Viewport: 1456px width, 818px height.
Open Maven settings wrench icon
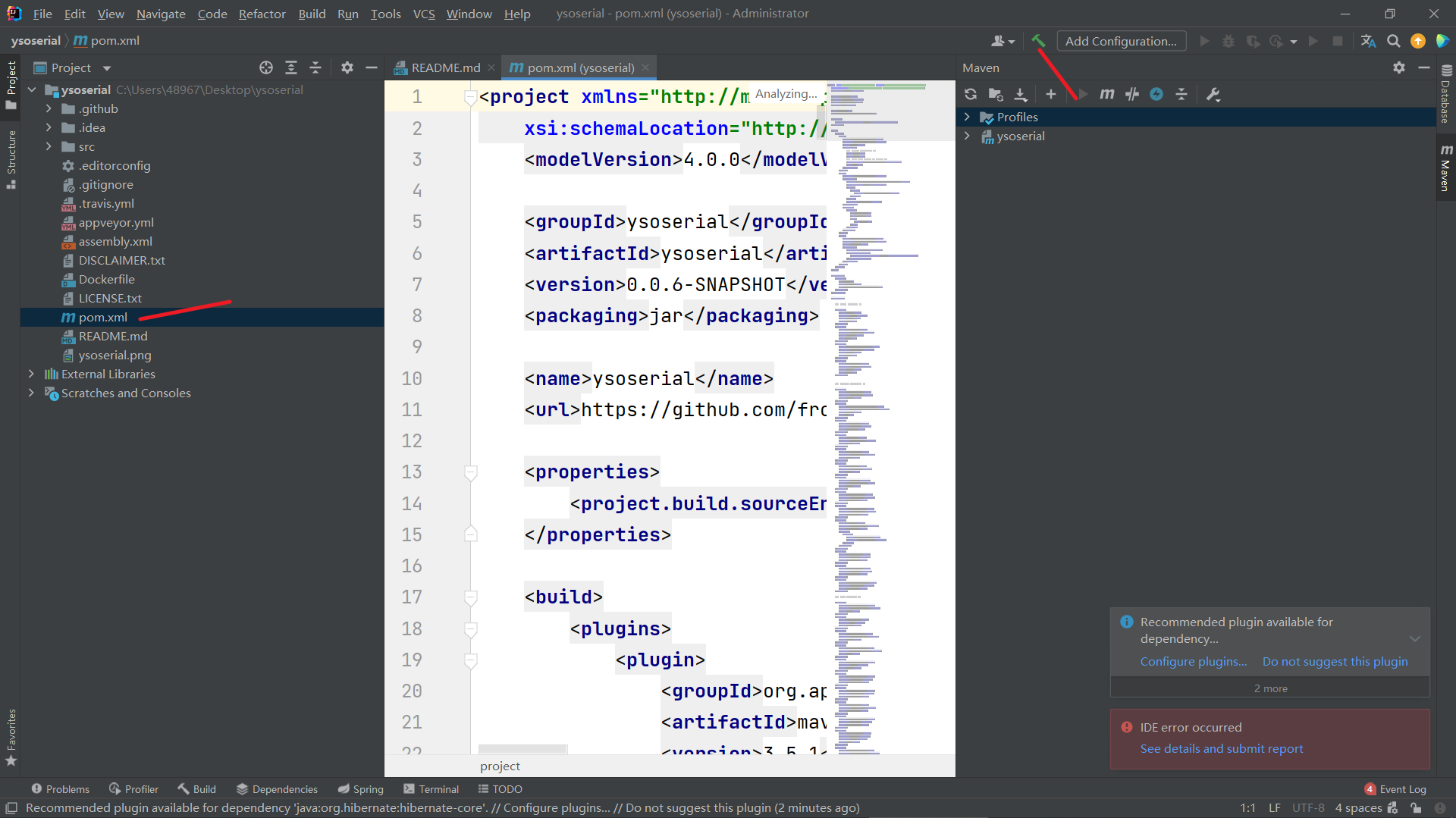point(1213,94)
